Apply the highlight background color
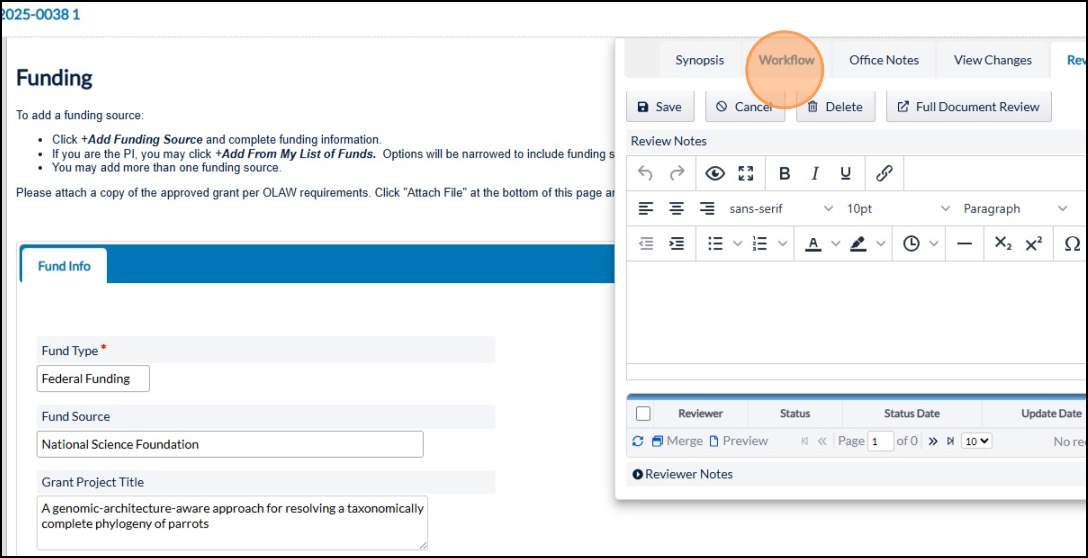This screenshot has width=1088, height=558. tap(858, 244)
